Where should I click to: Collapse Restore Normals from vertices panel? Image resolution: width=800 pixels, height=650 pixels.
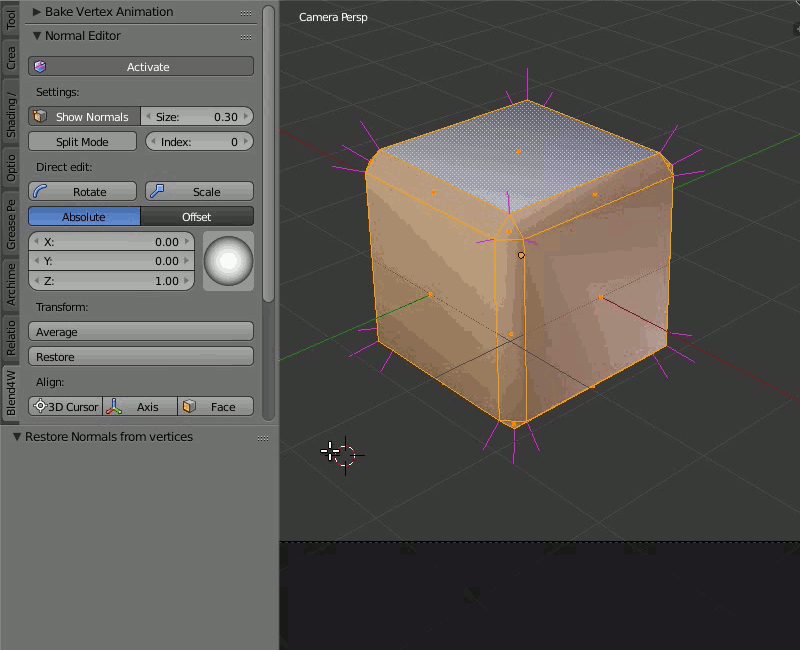tap(17, 437)
